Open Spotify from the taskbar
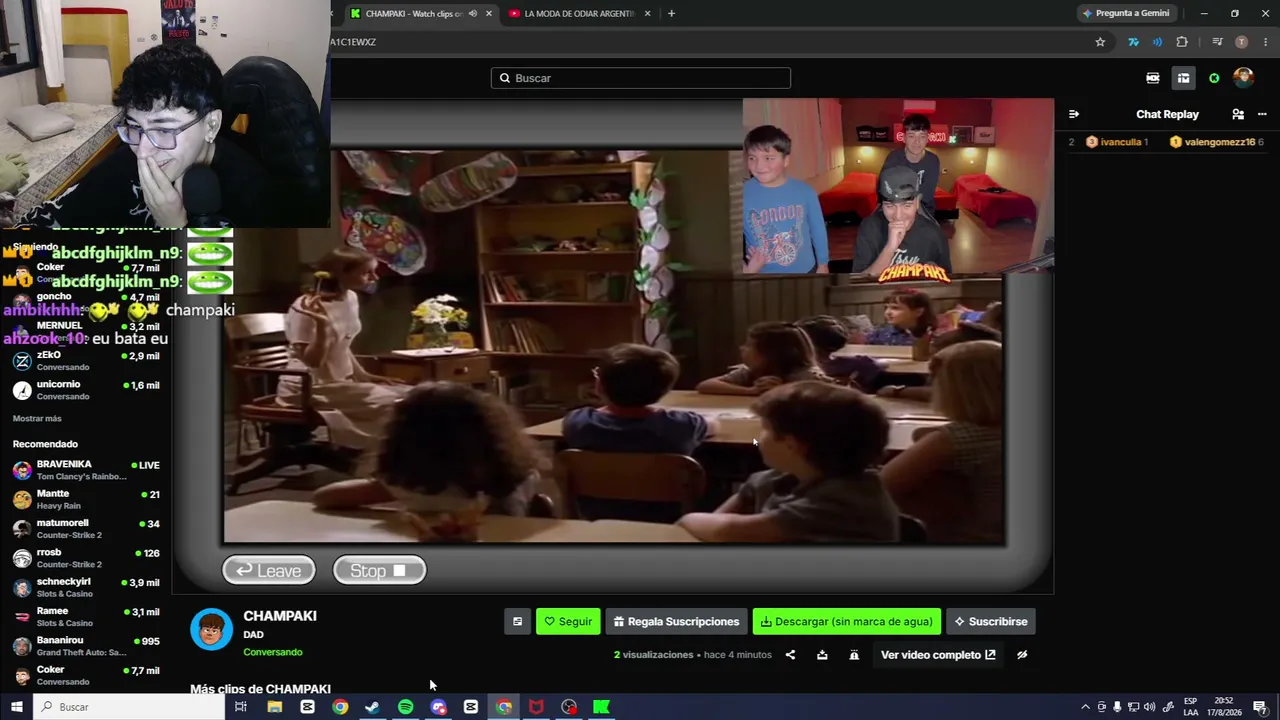Viewport: 1280px width, 720px height. pos(405,707)
